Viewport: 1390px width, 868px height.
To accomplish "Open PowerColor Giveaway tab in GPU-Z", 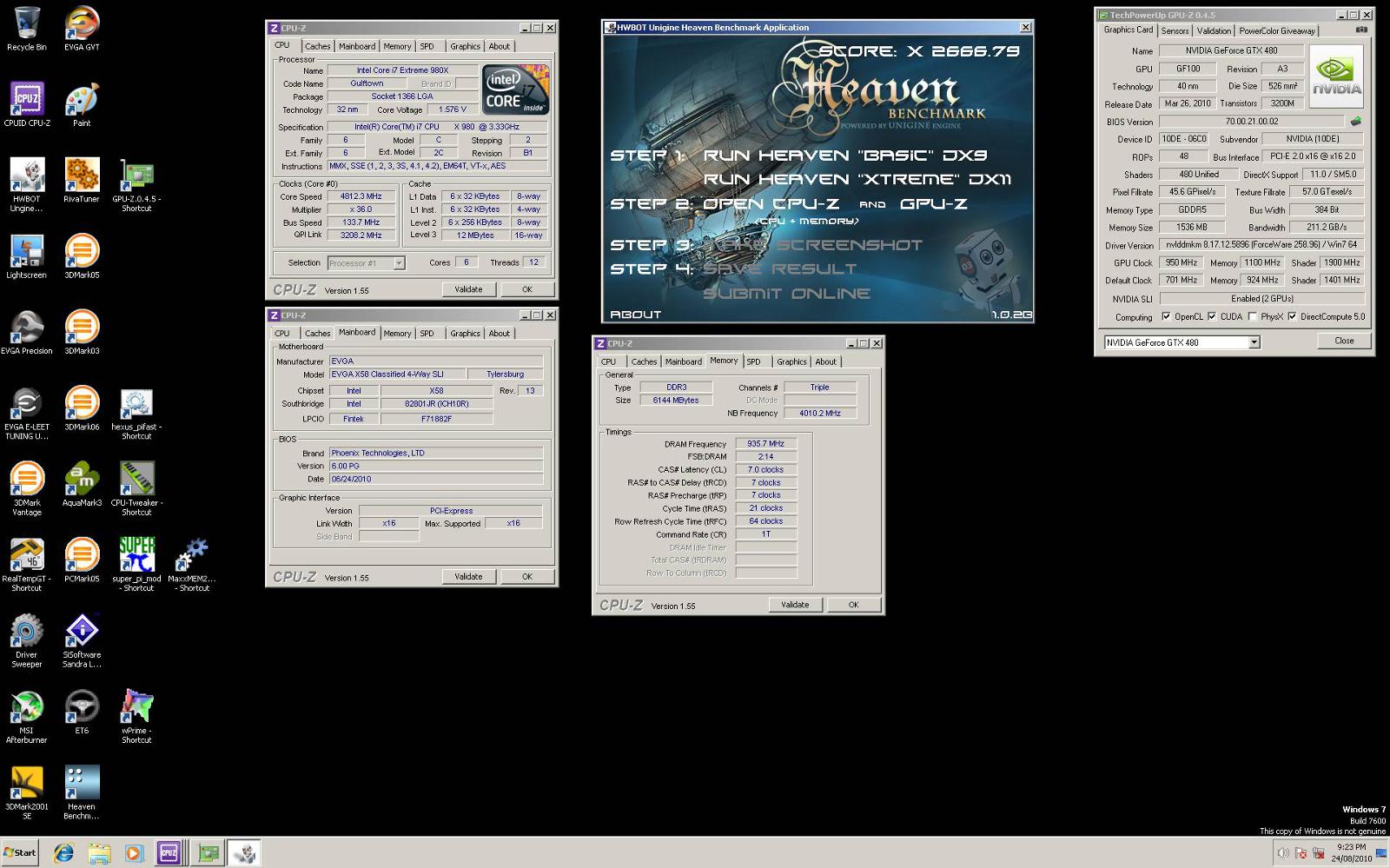I will (x=1276, y=30).
